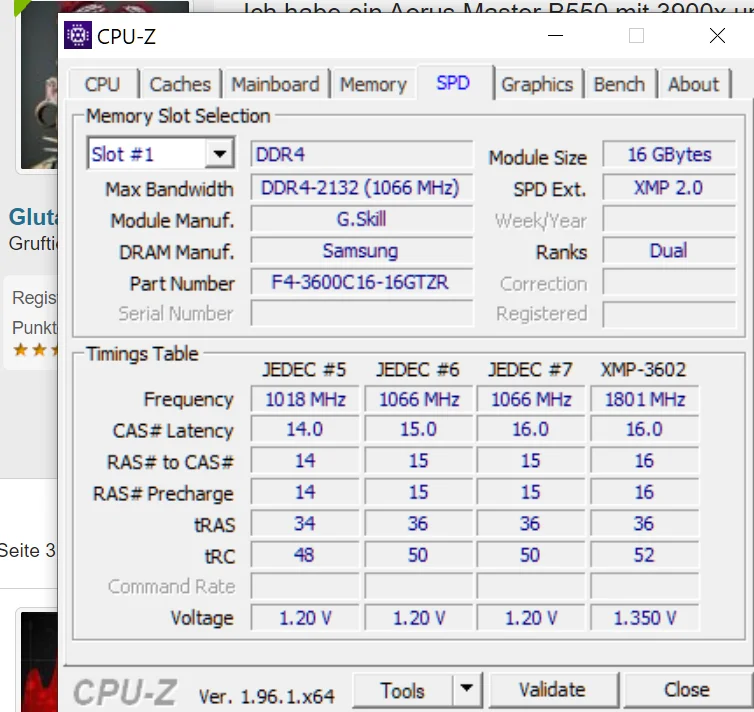Click the 1801 MHz XMP frequency cell
The height and width of the screenshot is (712, 754).
pyautogui.click(x=644, y=399)
